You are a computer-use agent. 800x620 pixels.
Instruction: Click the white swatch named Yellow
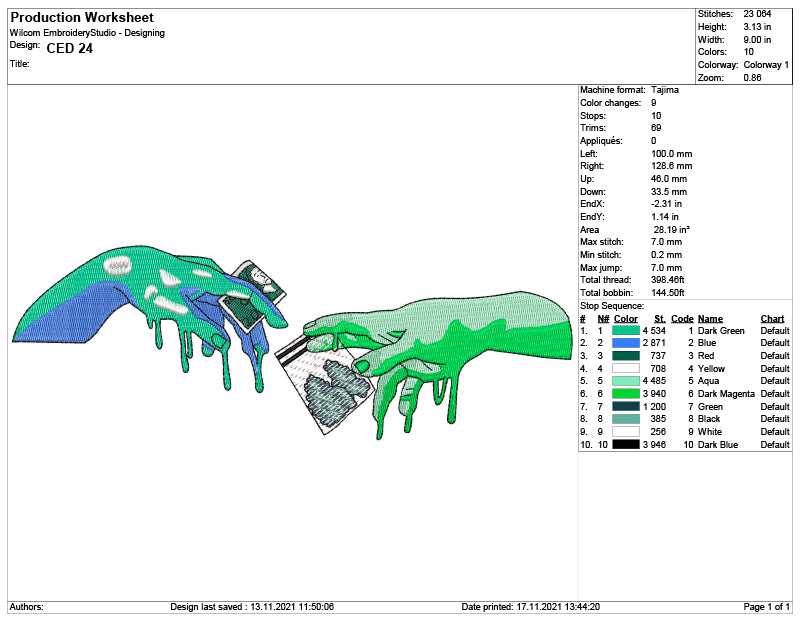[626, 368]
